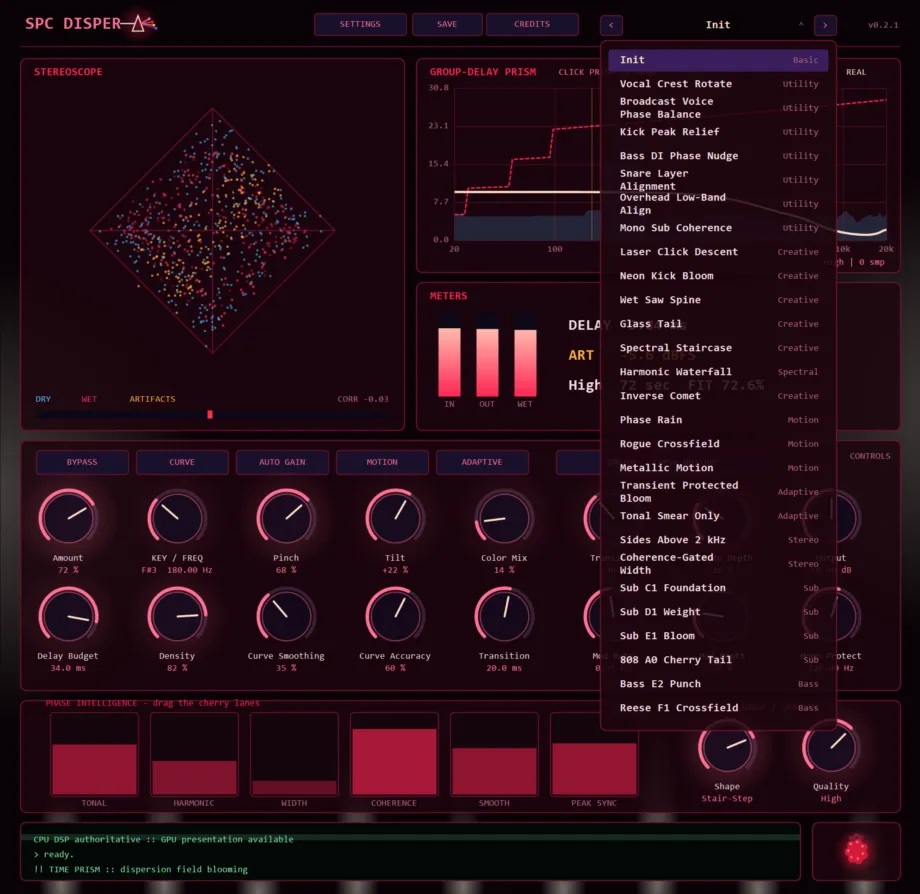Choose the Harmonic Waterfall preset
Screen dimensions: 920x894
coord(718,372)
